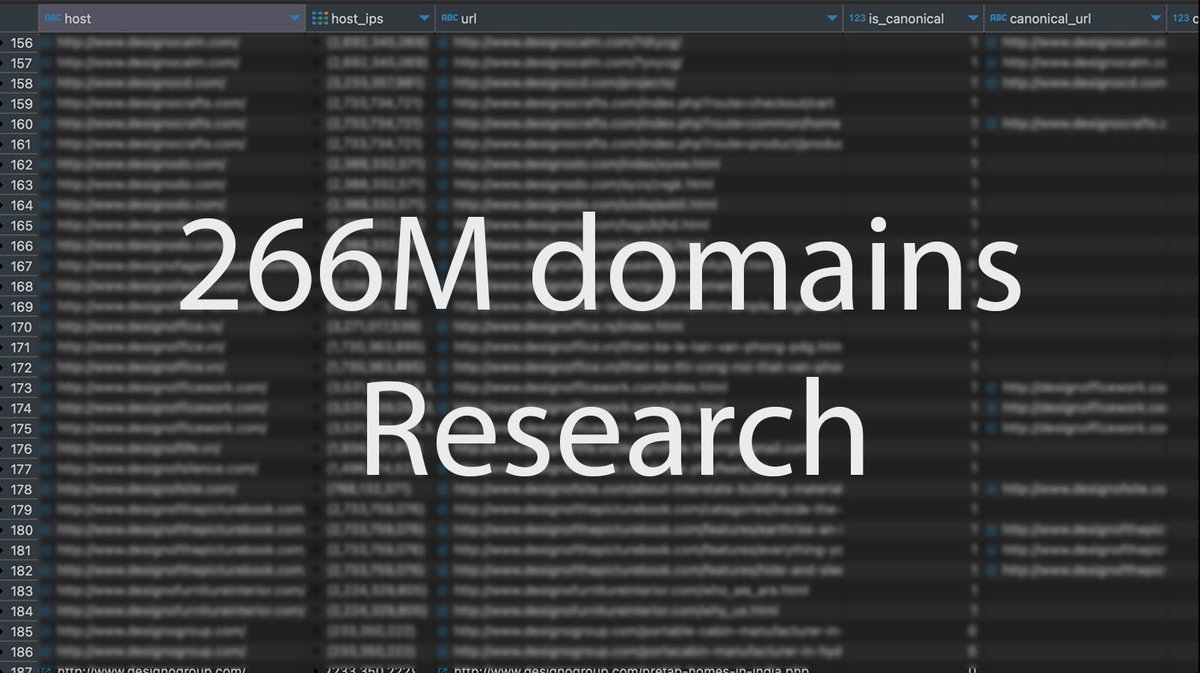
Task: Select row number 160
Action: [x=21, y=124]
